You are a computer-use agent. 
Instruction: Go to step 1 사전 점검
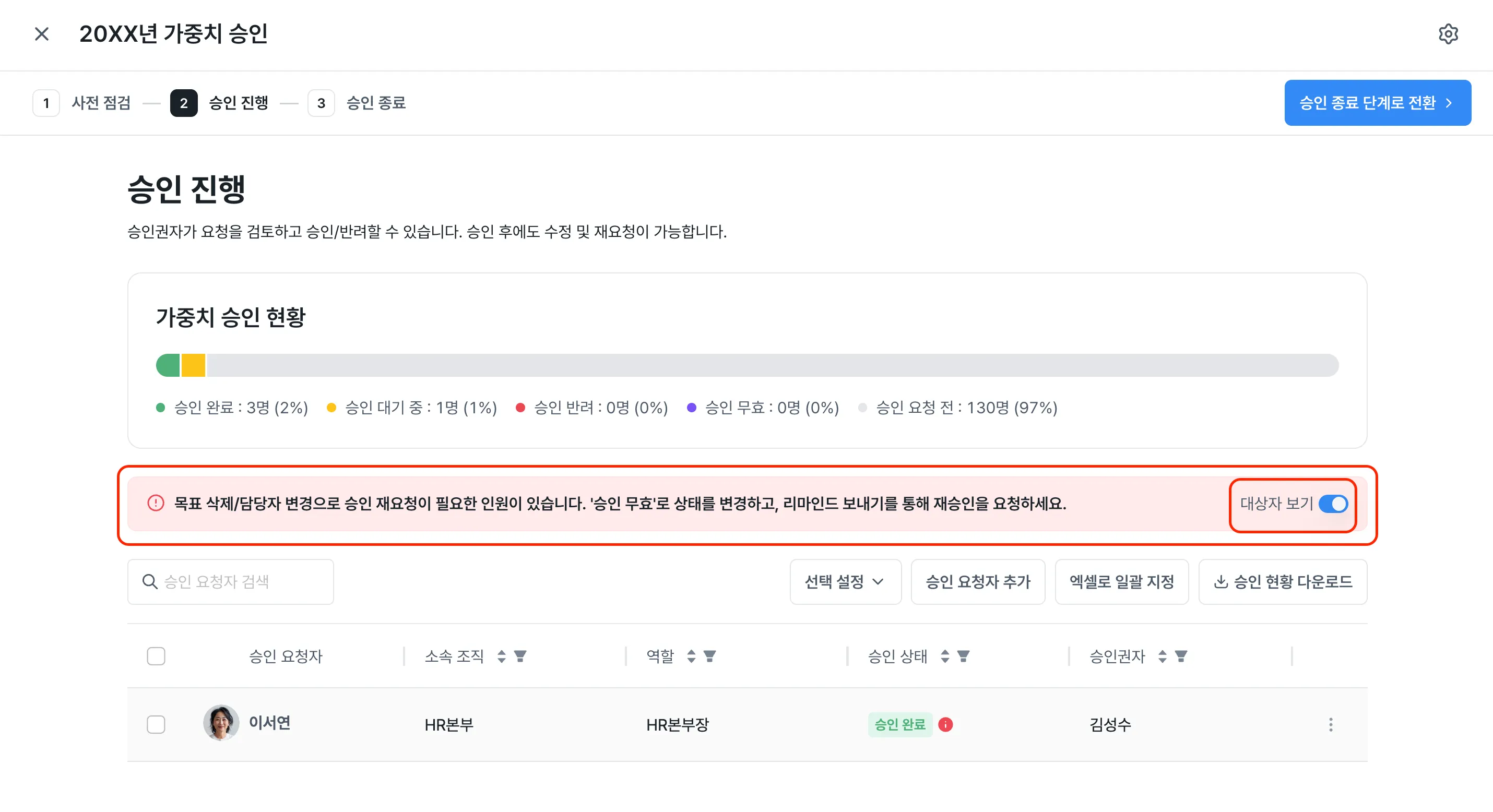click(x=82, y=103)
